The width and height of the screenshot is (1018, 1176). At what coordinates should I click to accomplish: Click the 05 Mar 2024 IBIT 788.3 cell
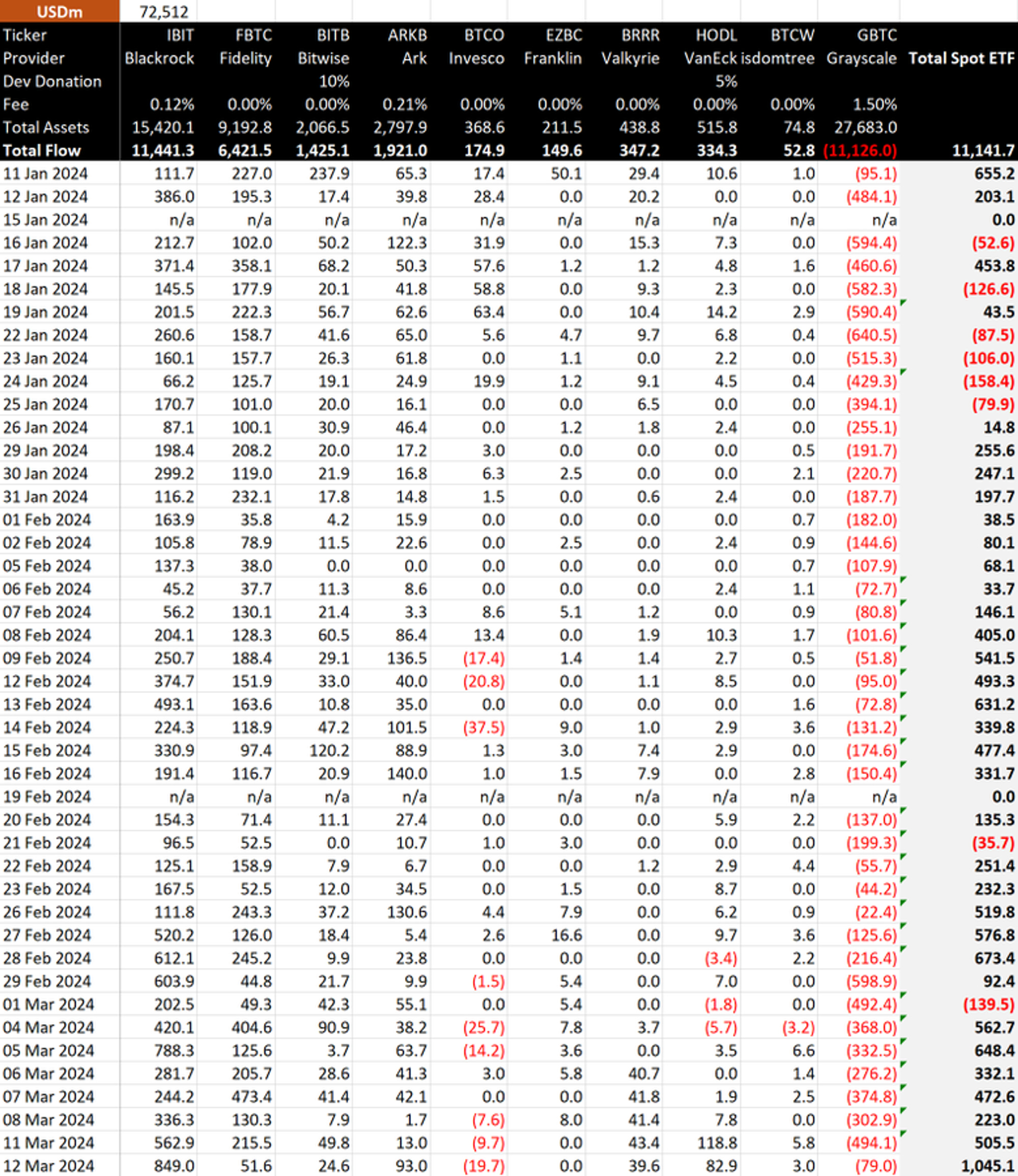[174, 1050]
